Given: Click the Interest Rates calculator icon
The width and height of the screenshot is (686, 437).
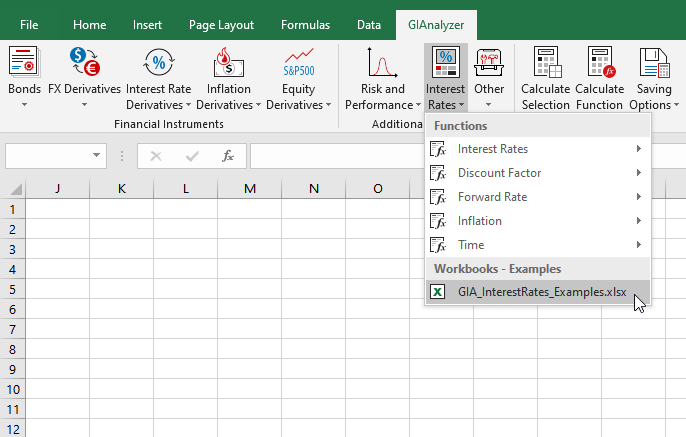Looking at the screenshot, I should point(445,62).
